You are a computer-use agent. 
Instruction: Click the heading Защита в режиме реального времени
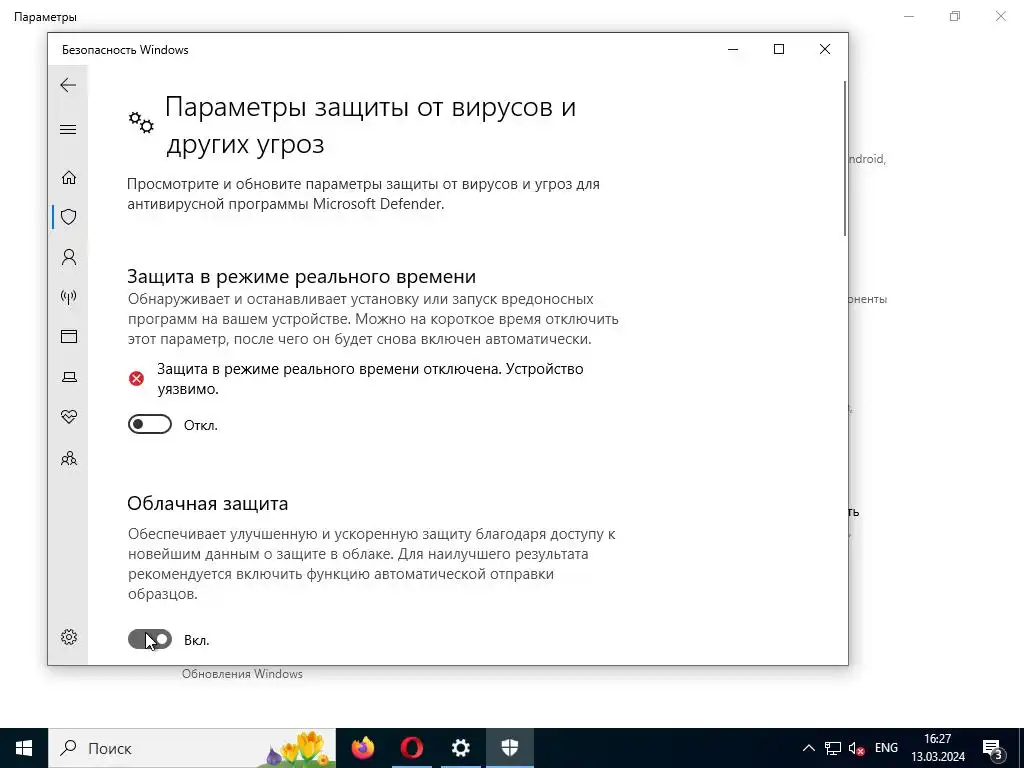pyautogui.click(x=301, y=276)
